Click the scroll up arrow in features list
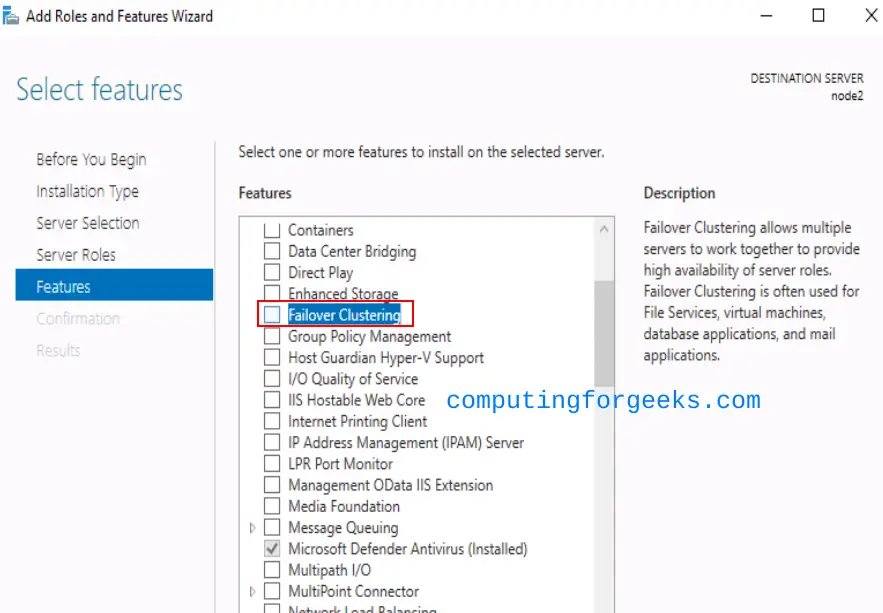The image size is (883, 613). [604, 229]
